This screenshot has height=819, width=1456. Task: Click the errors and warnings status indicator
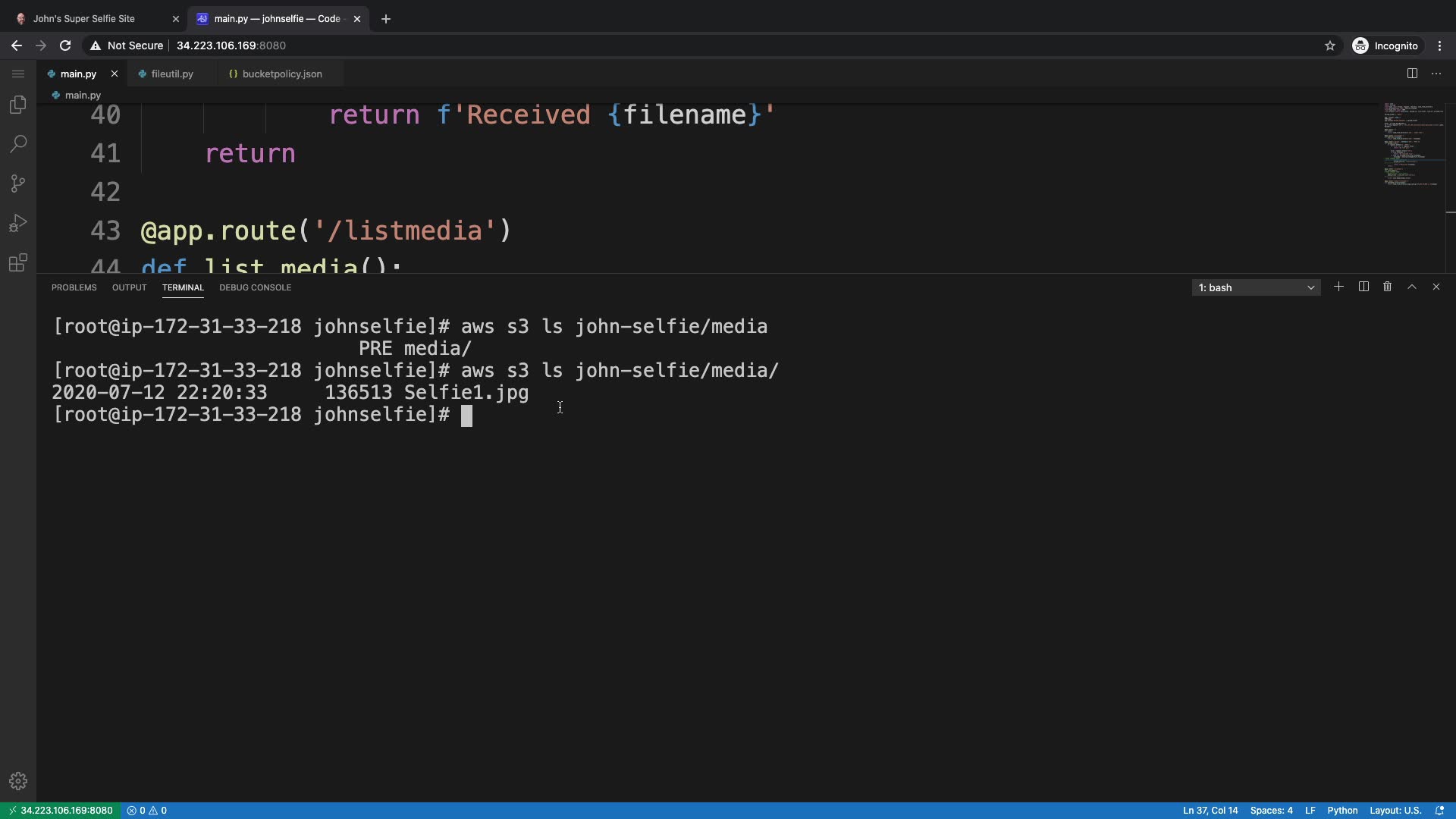tap(147, 811)
